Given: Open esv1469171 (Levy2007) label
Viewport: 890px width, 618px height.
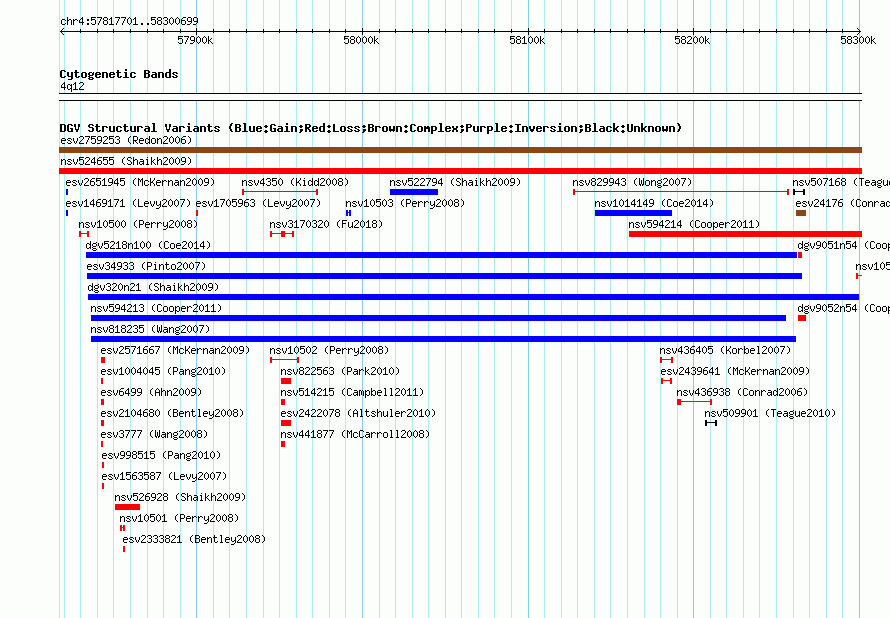Looking at the screenshot, I should (128, 203).
